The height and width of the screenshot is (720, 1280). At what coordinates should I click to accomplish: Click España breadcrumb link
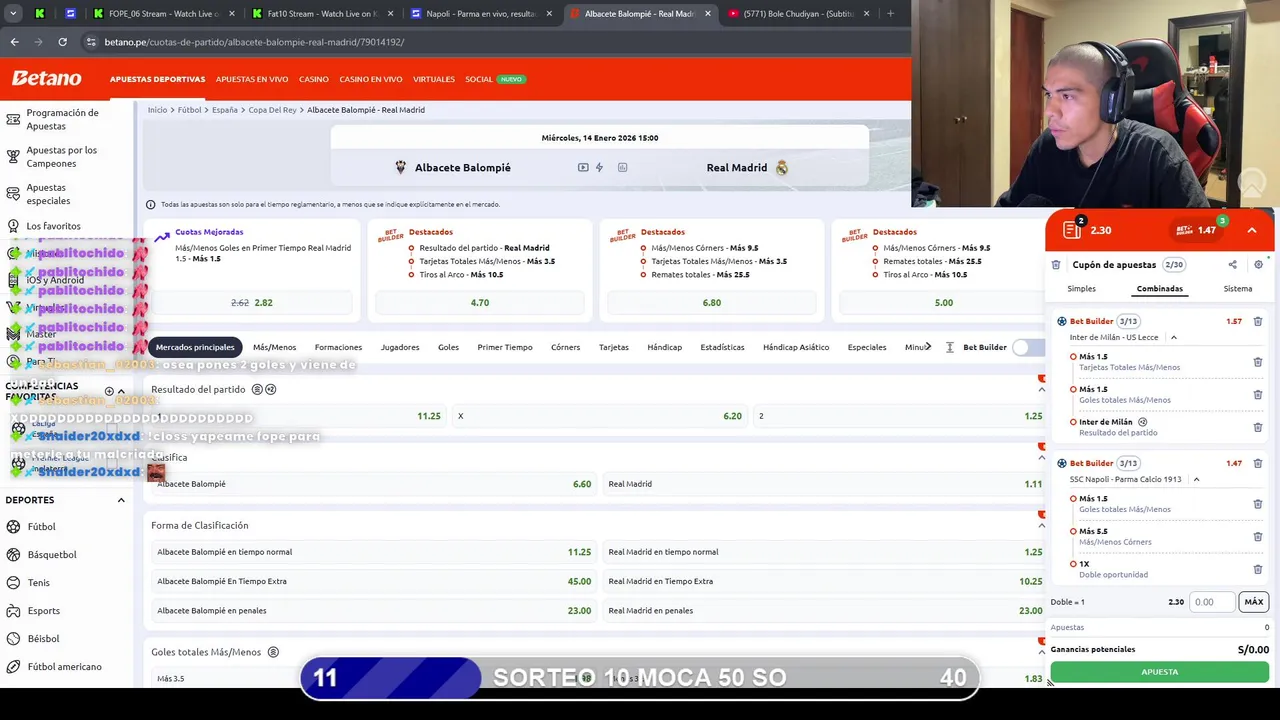224,110
